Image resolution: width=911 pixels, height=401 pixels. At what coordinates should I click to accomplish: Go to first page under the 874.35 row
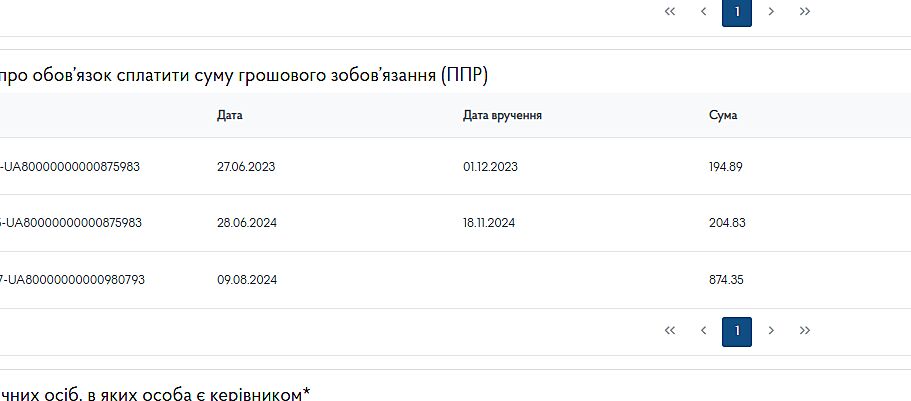(670, 331)
